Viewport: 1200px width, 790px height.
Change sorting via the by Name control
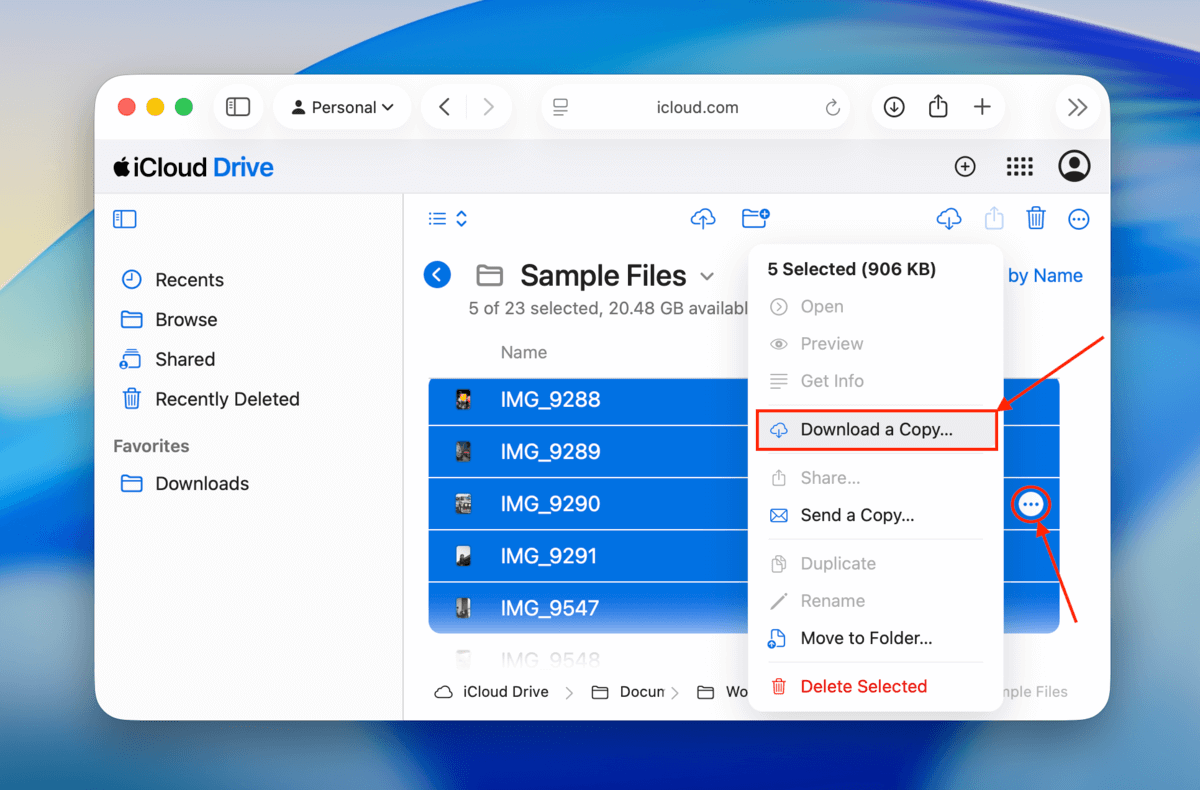click(x=1044, y=275)
